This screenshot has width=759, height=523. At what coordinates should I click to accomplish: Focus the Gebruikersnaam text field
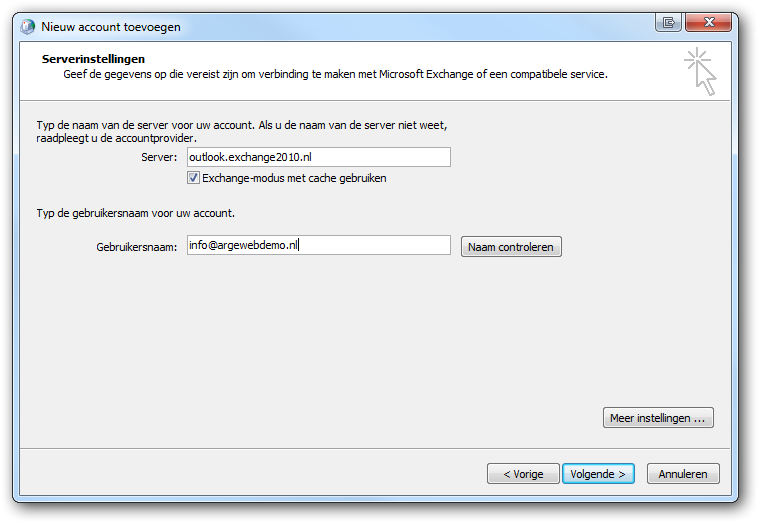point(318,246)
